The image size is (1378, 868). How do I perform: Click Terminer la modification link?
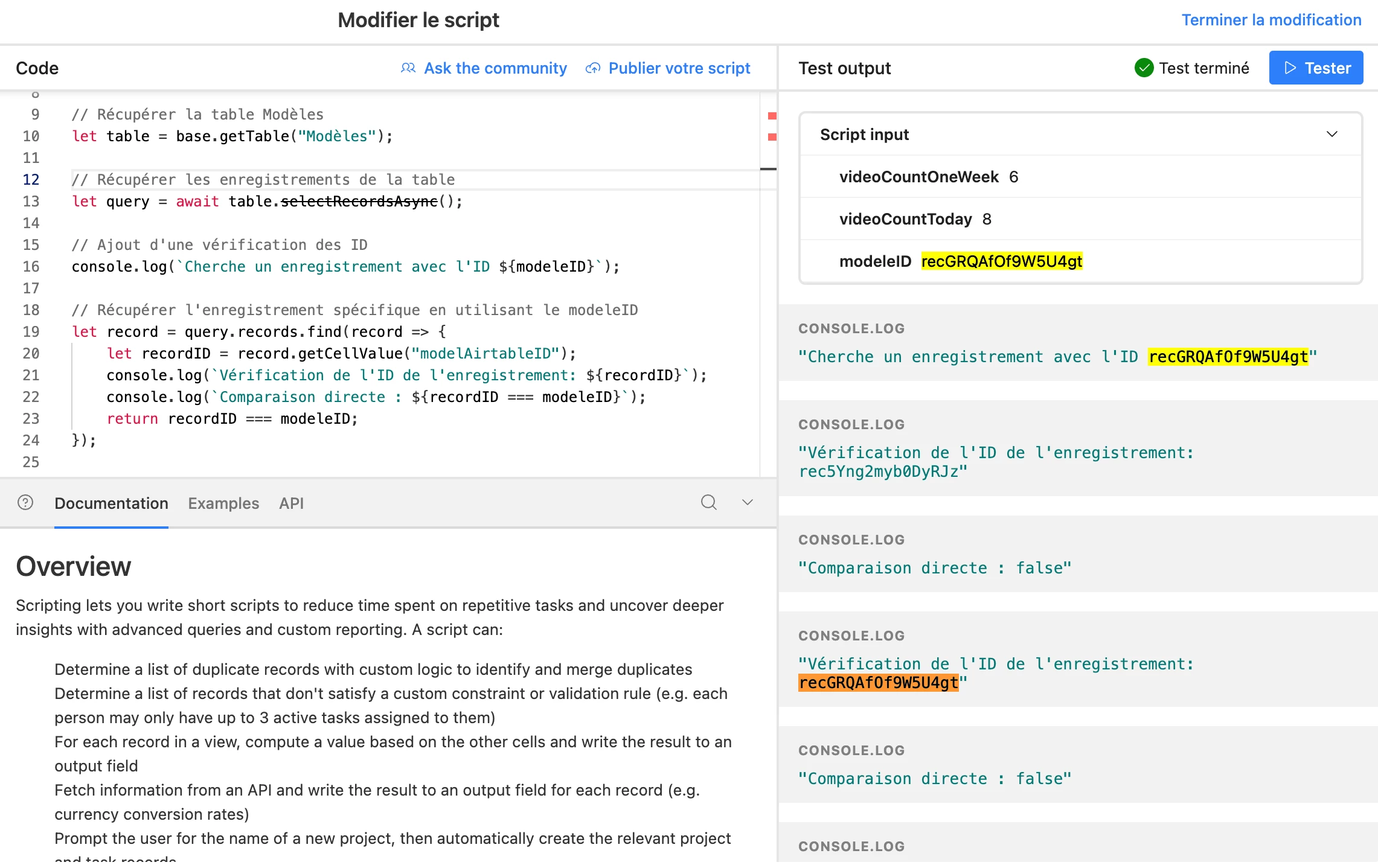pyautogui.click(x=1271, y=20)
